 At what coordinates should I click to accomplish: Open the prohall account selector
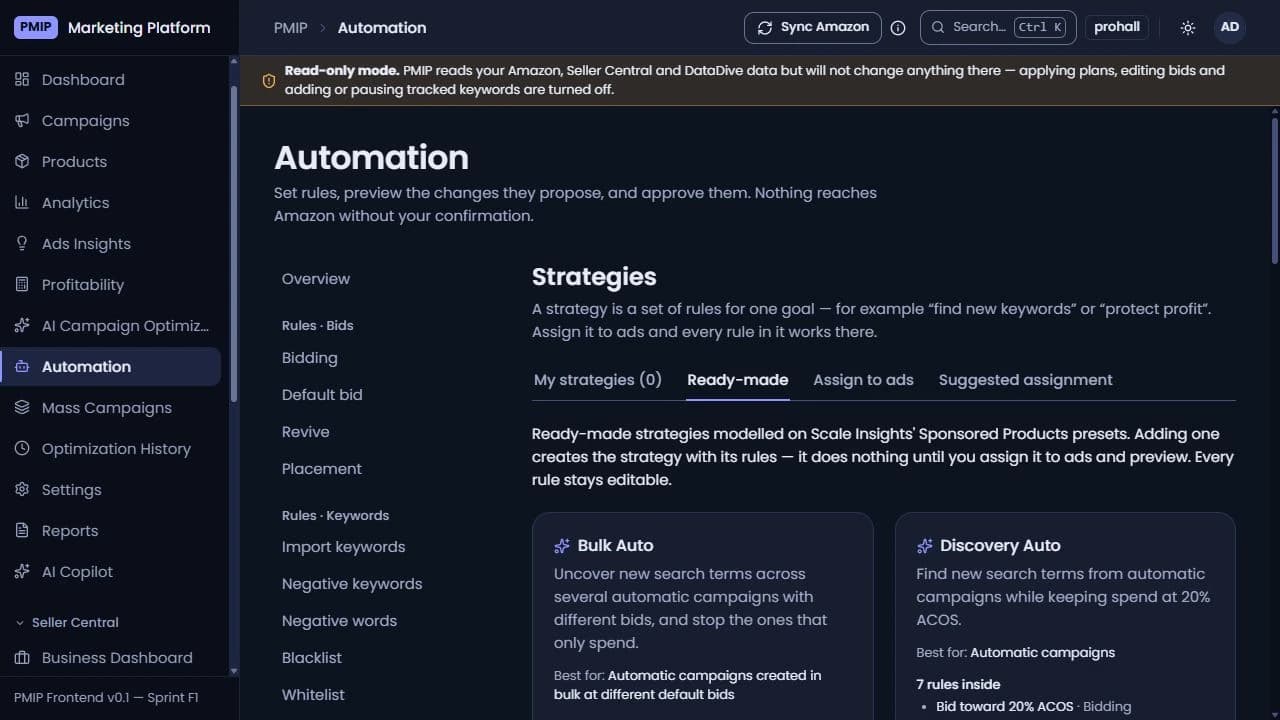click(1117, 27)
